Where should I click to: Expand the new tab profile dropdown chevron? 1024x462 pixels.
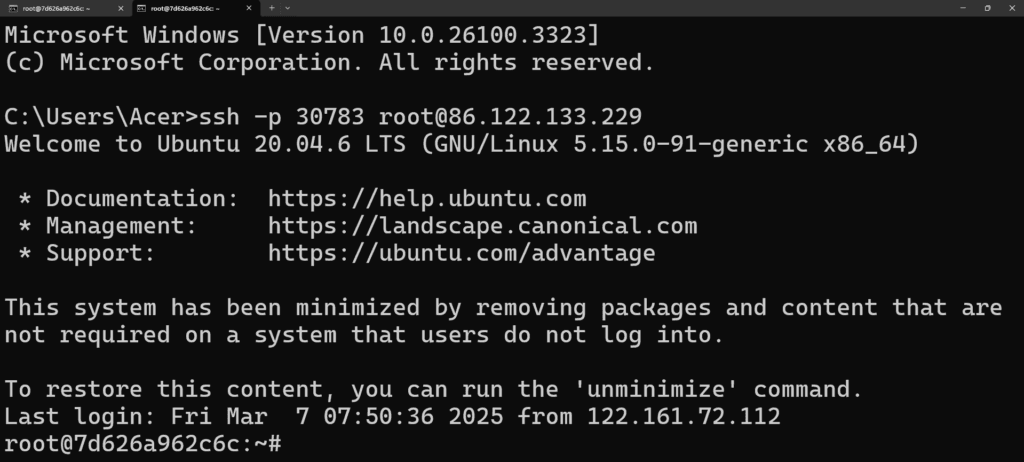point(288,8)
